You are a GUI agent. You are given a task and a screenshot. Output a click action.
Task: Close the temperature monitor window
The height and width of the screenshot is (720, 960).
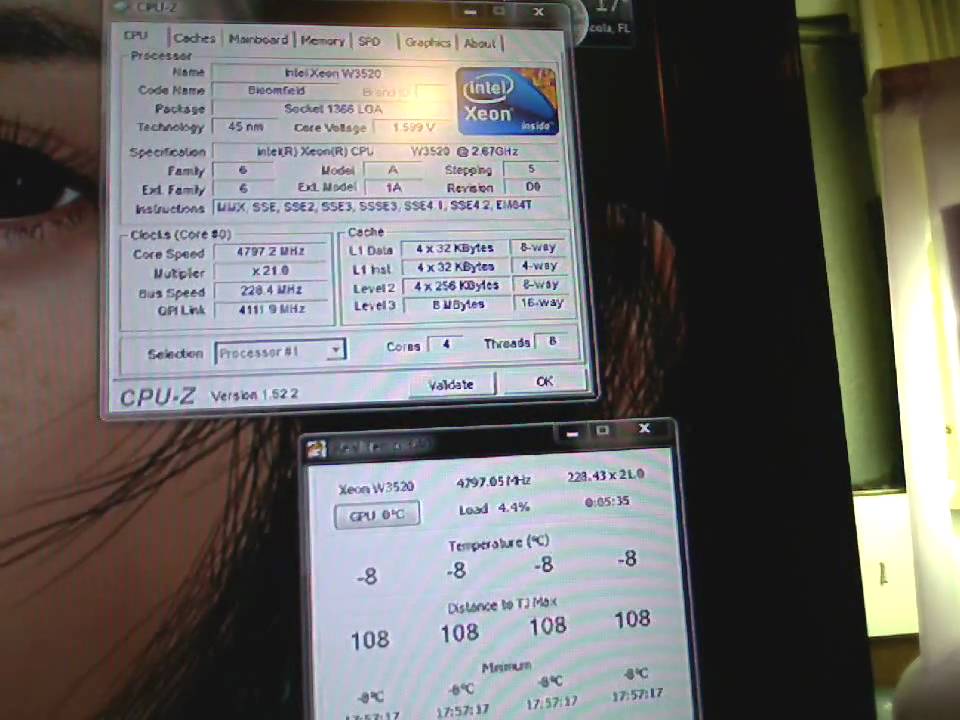click(645, 429)
